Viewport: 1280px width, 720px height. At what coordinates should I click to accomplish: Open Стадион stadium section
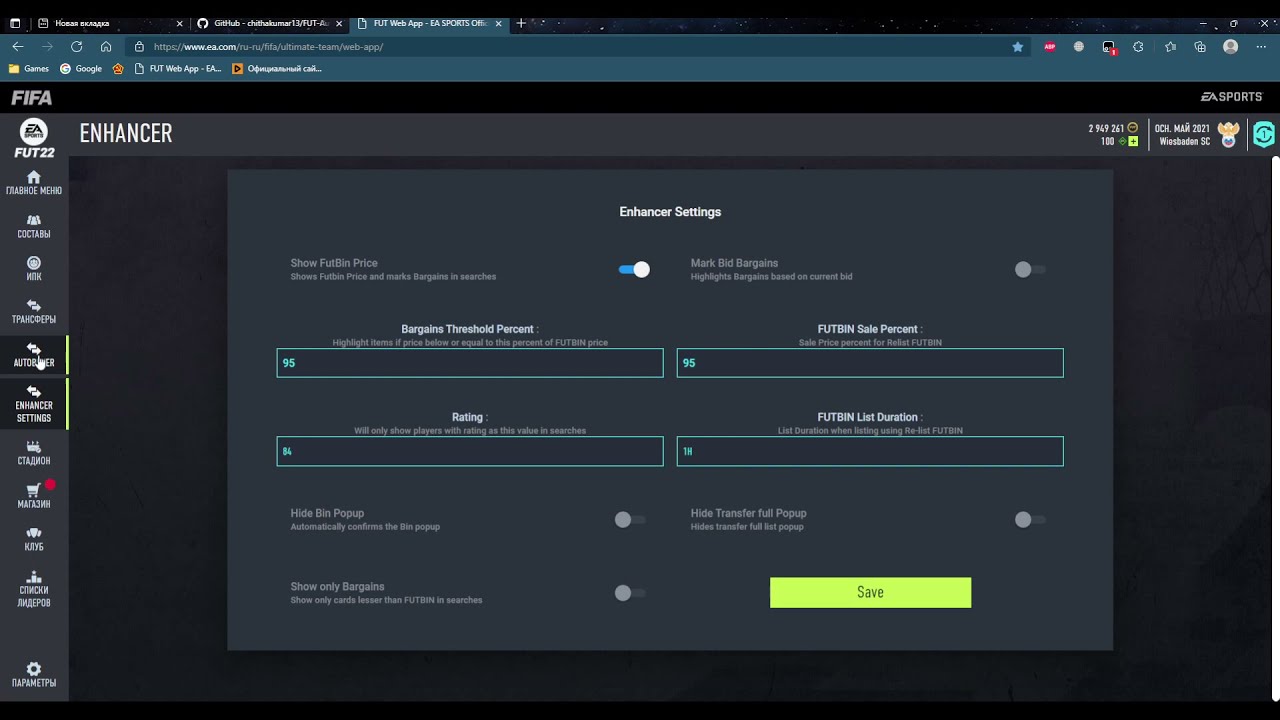click(x=34, y=453)
